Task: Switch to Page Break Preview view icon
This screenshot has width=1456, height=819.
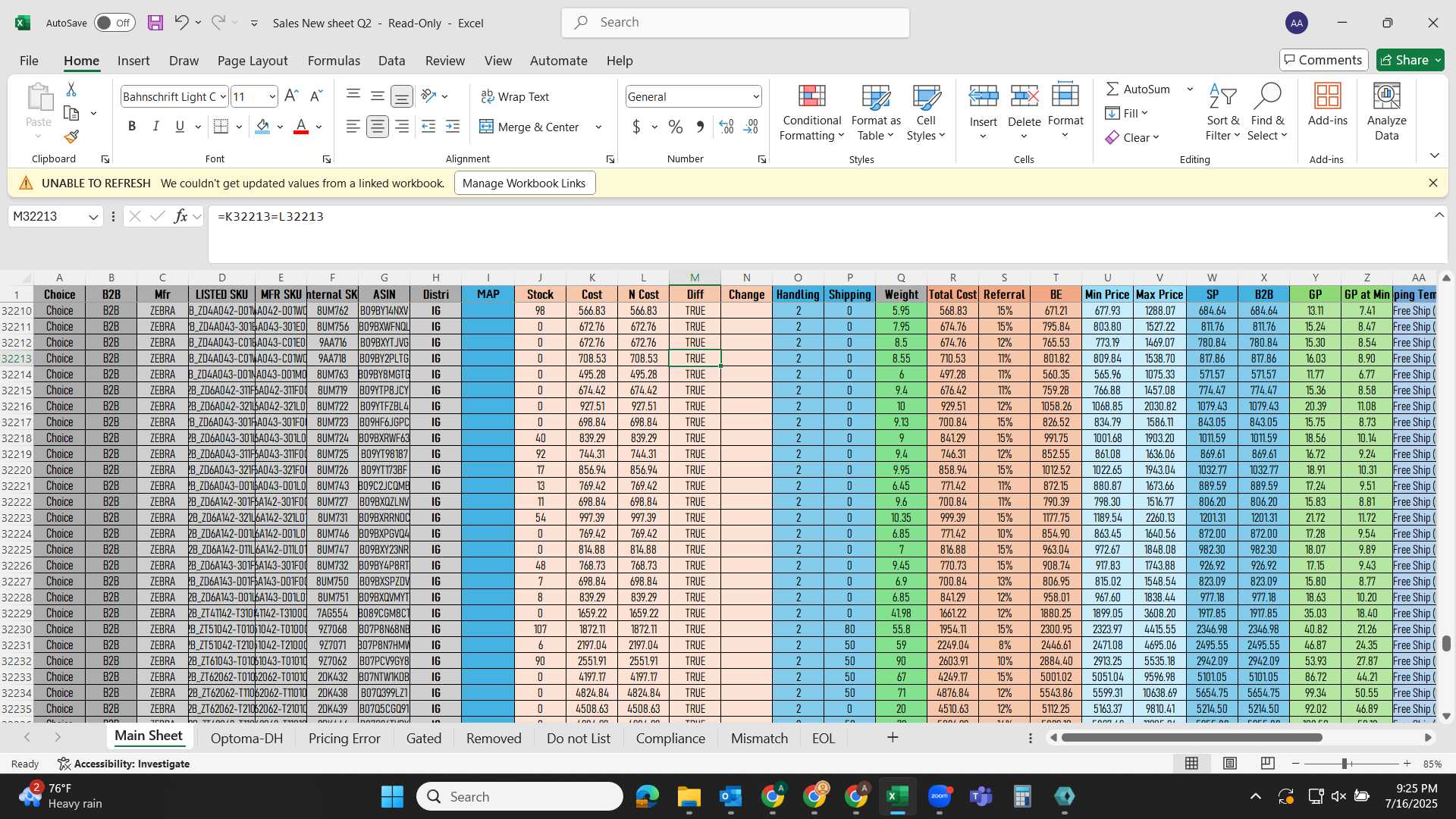Action: click(1267, 764)
